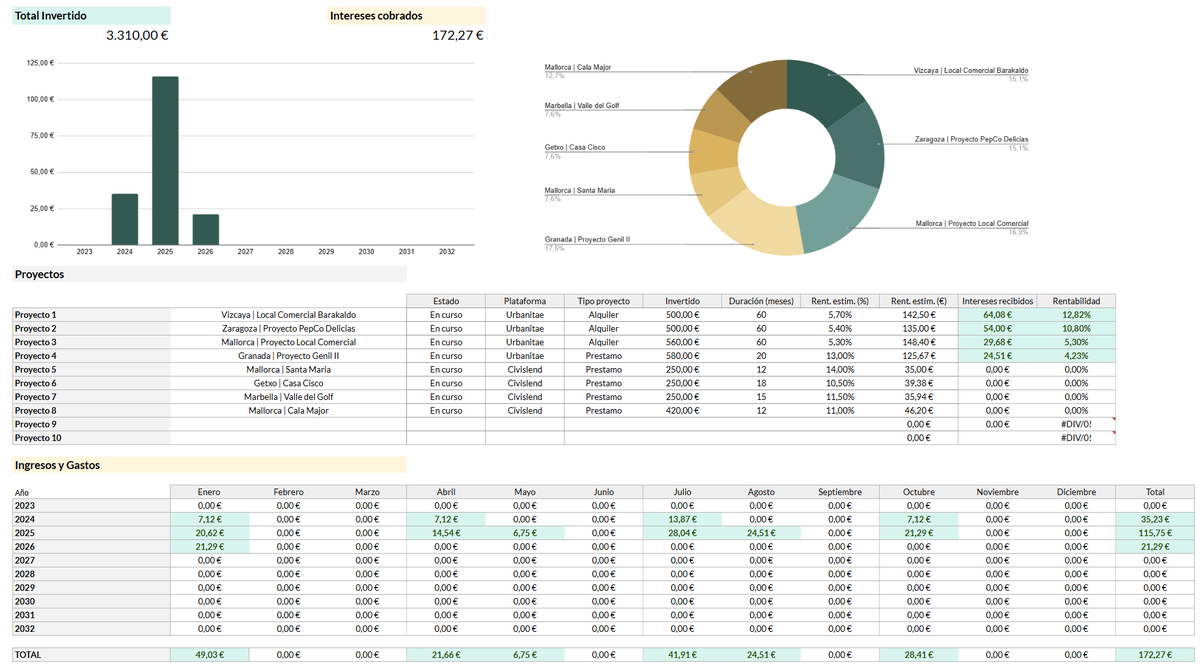
Task: Select the Duración (meses) column header
Action: tap(761, 301)
